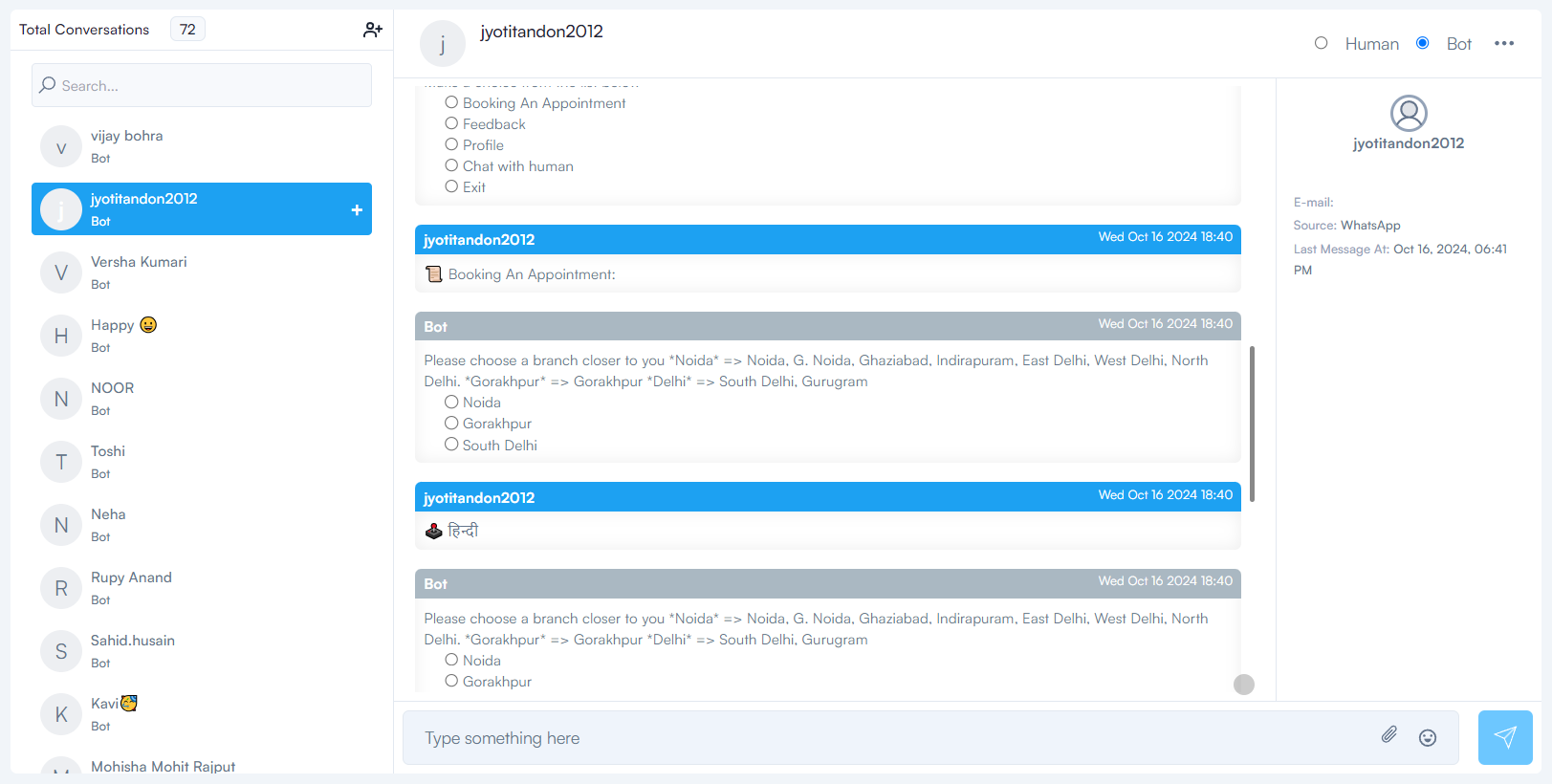Select South Delhi branch option
Viewport: 1552px width, 784px height.
(x=451, y=445)
